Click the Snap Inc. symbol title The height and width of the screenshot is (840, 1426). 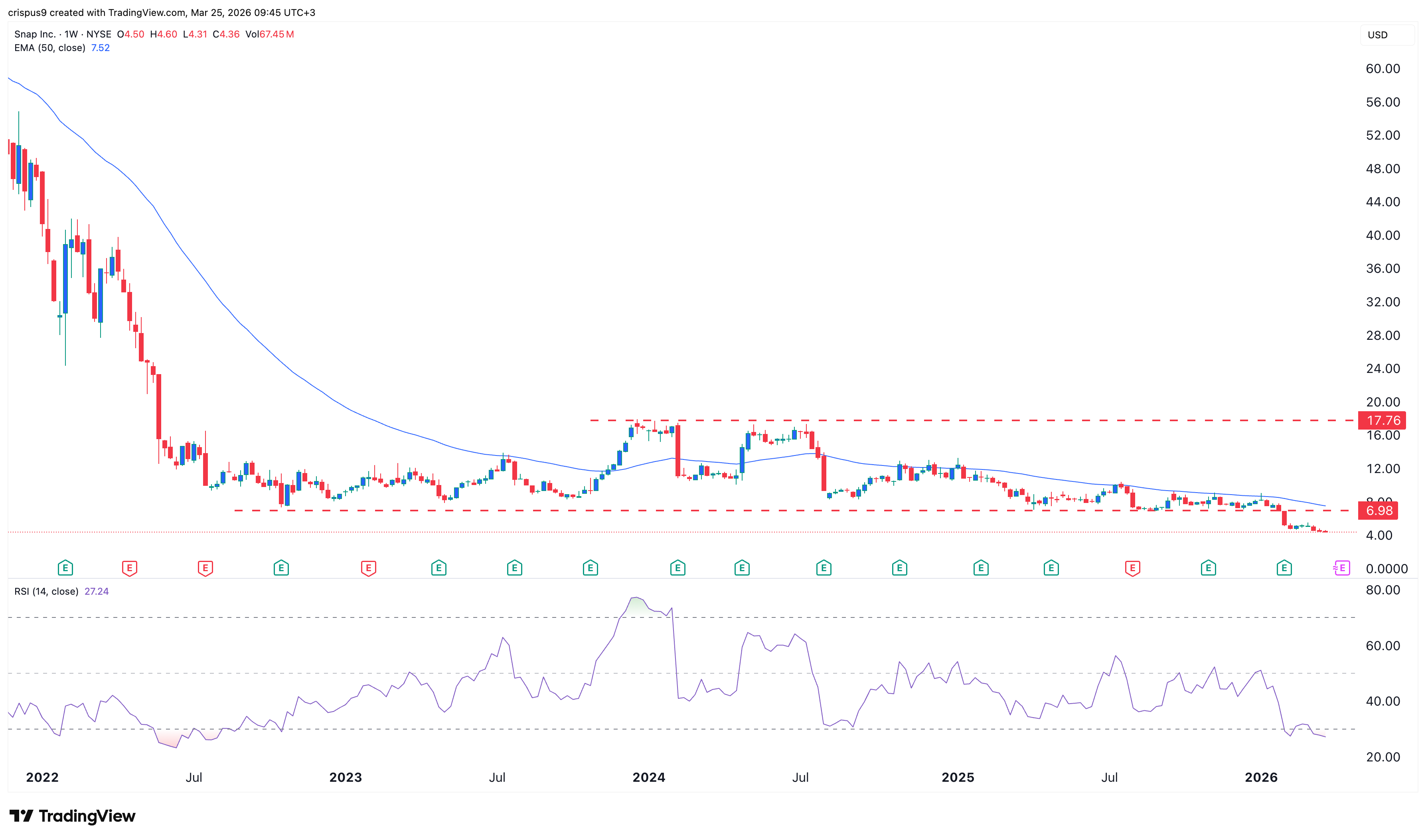[x=35, y=35]
